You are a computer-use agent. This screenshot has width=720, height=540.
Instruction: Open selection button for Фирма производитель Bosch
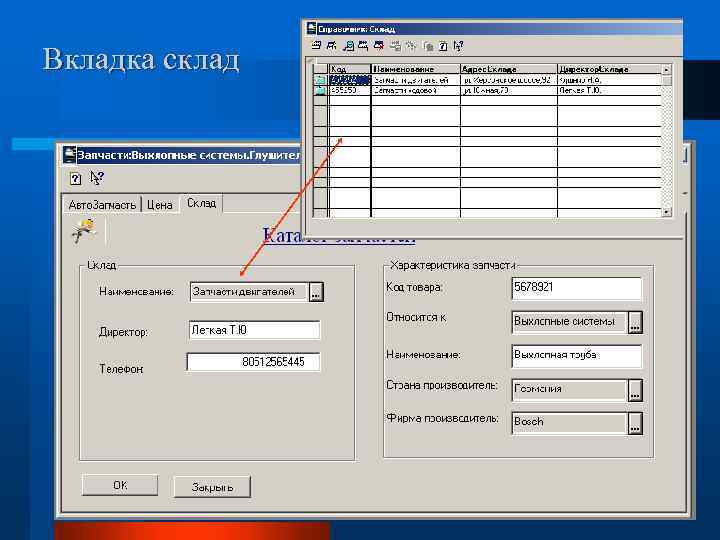click(x=635, y=423)
